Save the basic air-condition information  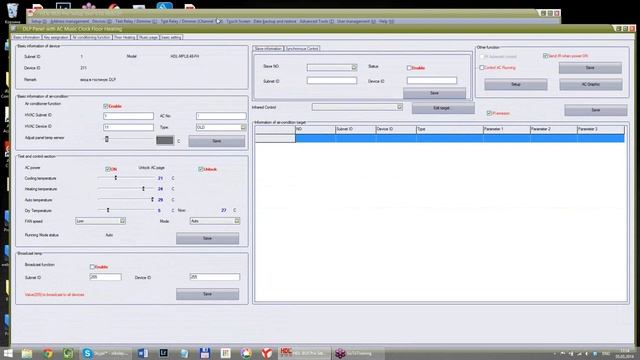click(x=217, y=141)
